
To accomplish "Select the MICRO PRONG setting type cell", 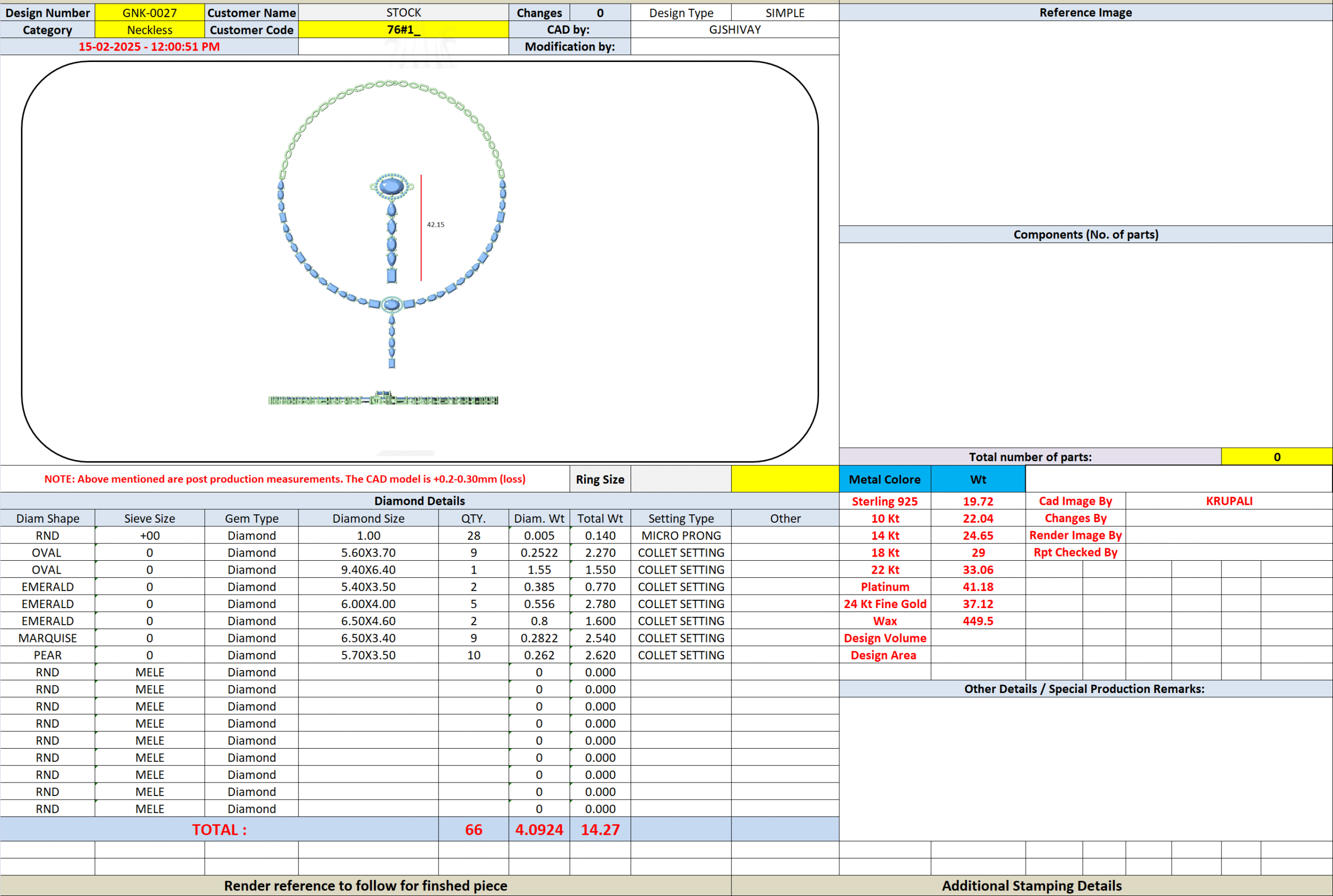I will (x=681, y=535).
